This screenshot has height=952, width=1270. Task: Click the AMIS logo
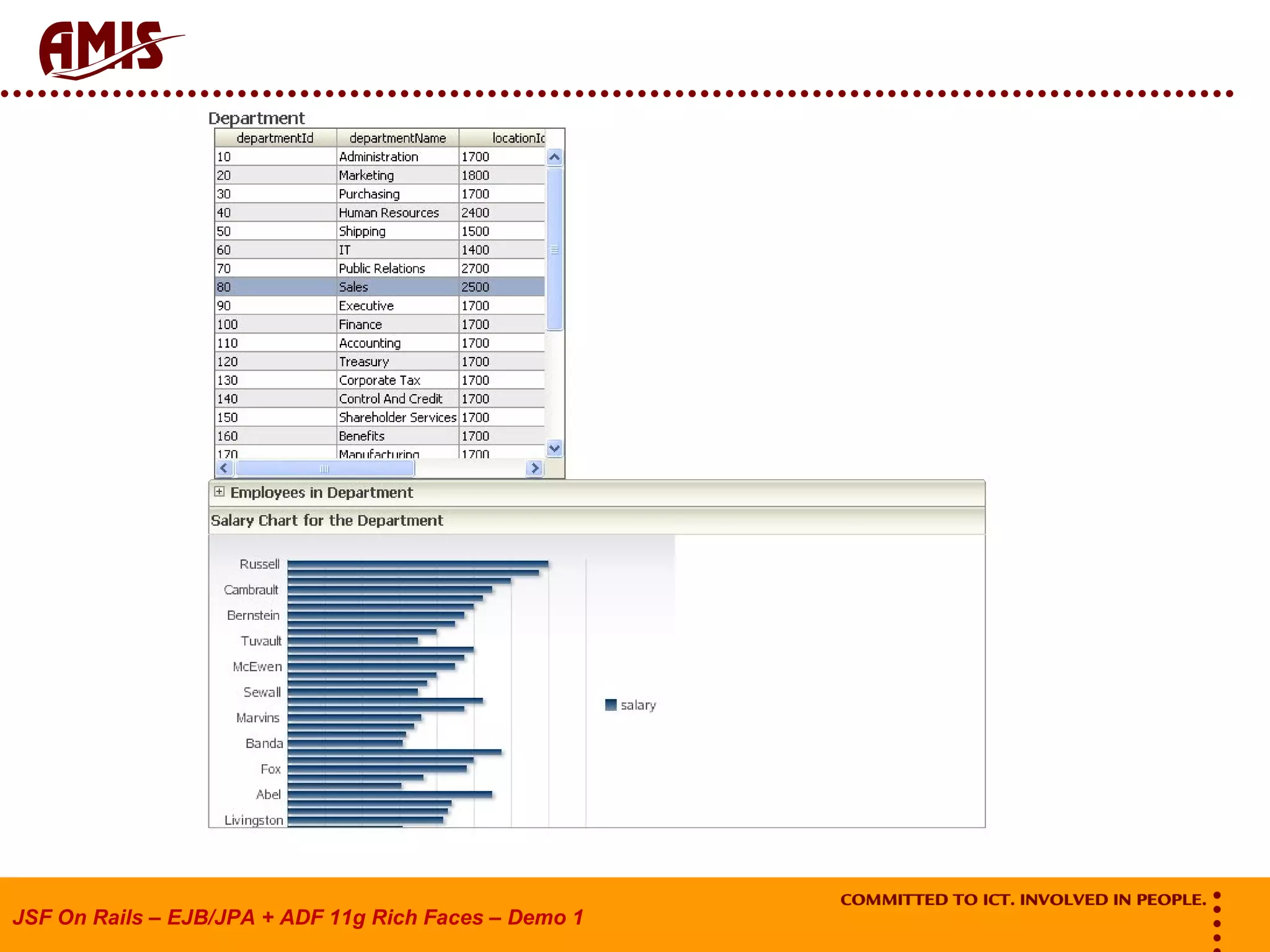point(105,50)
